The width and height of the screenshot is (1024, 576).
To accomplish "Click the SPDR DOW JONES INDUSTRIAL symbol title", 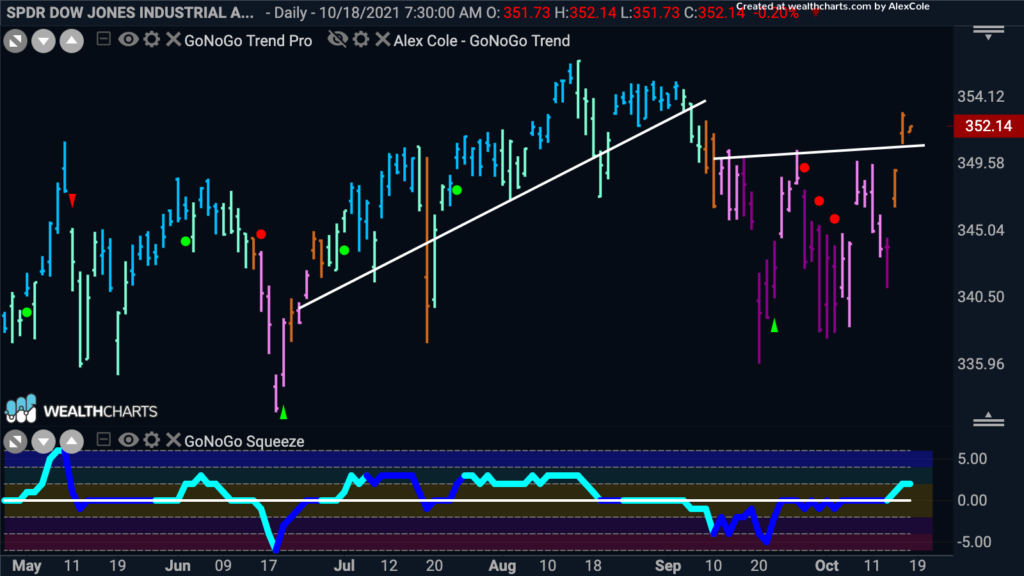I will click(x=130, y=12).
